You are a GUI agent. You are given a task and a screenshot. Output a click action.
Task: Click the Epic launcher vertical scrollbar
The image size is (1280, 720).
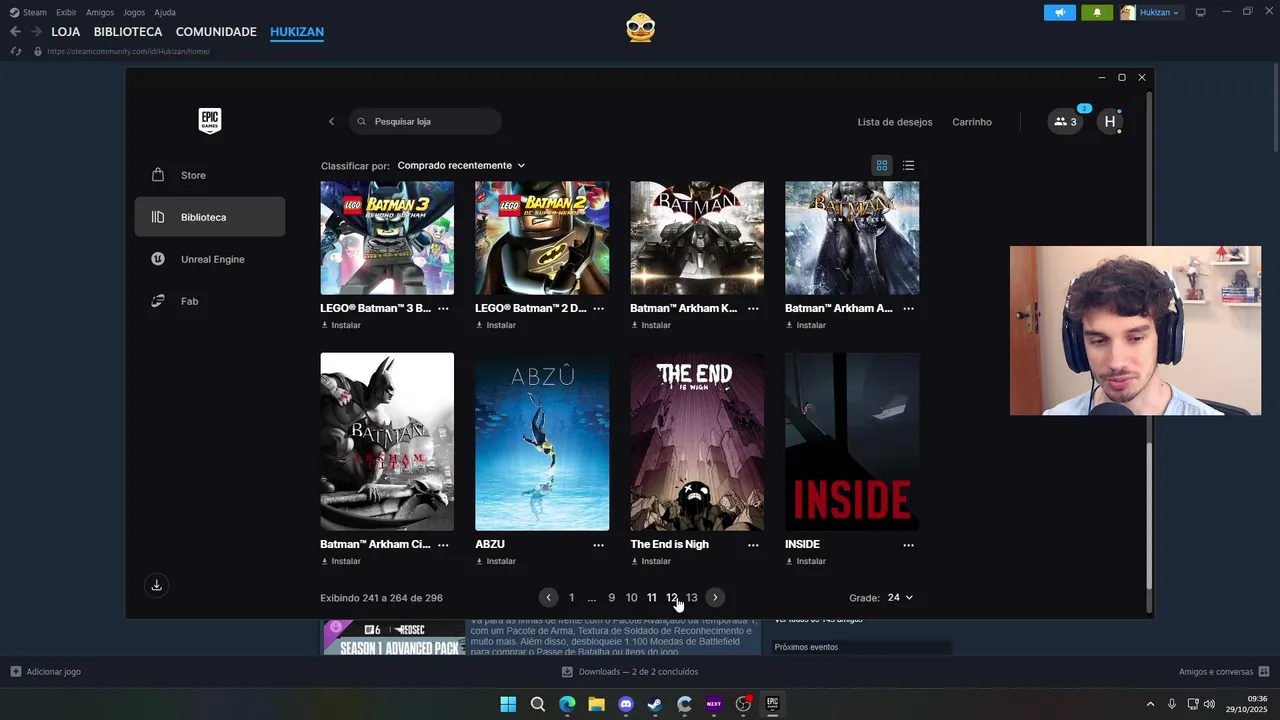[1149, 515]
